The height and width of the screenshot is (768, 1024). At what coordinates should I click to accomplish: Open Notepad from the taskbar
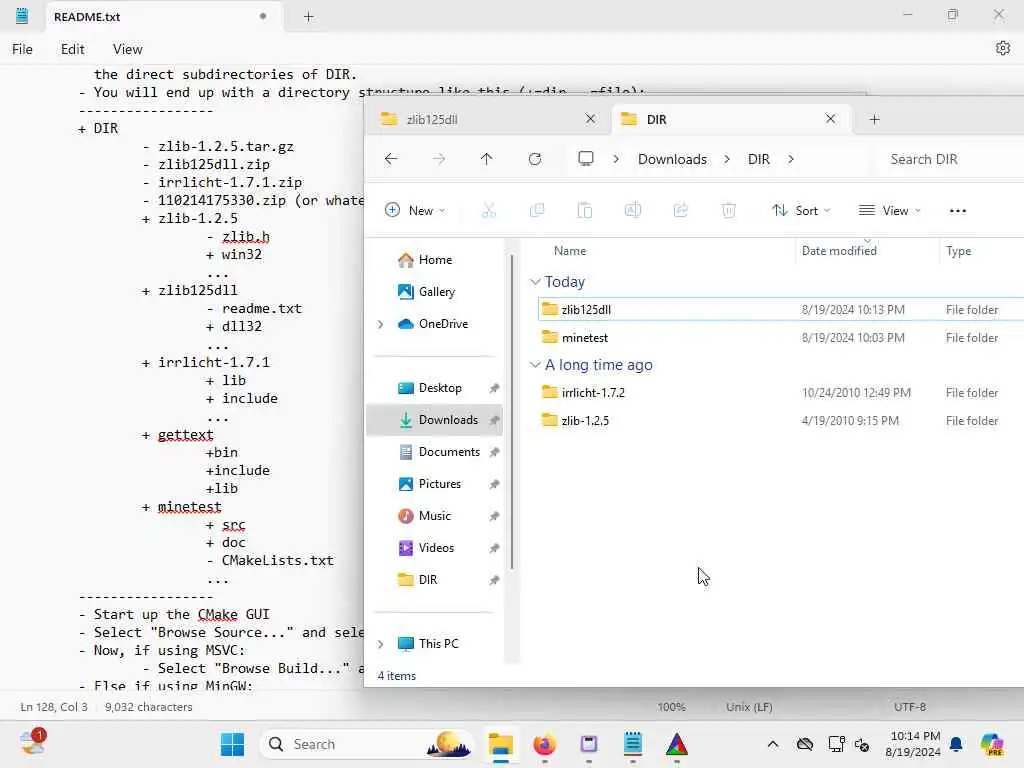pos(632,744)
